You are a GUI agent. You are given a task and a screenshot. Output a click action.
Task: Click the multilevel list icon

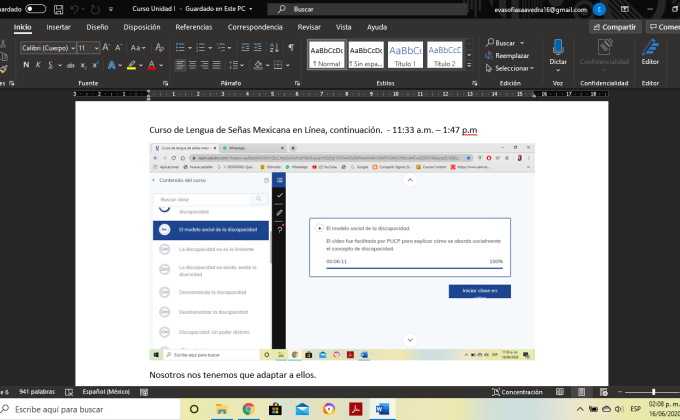221,48
